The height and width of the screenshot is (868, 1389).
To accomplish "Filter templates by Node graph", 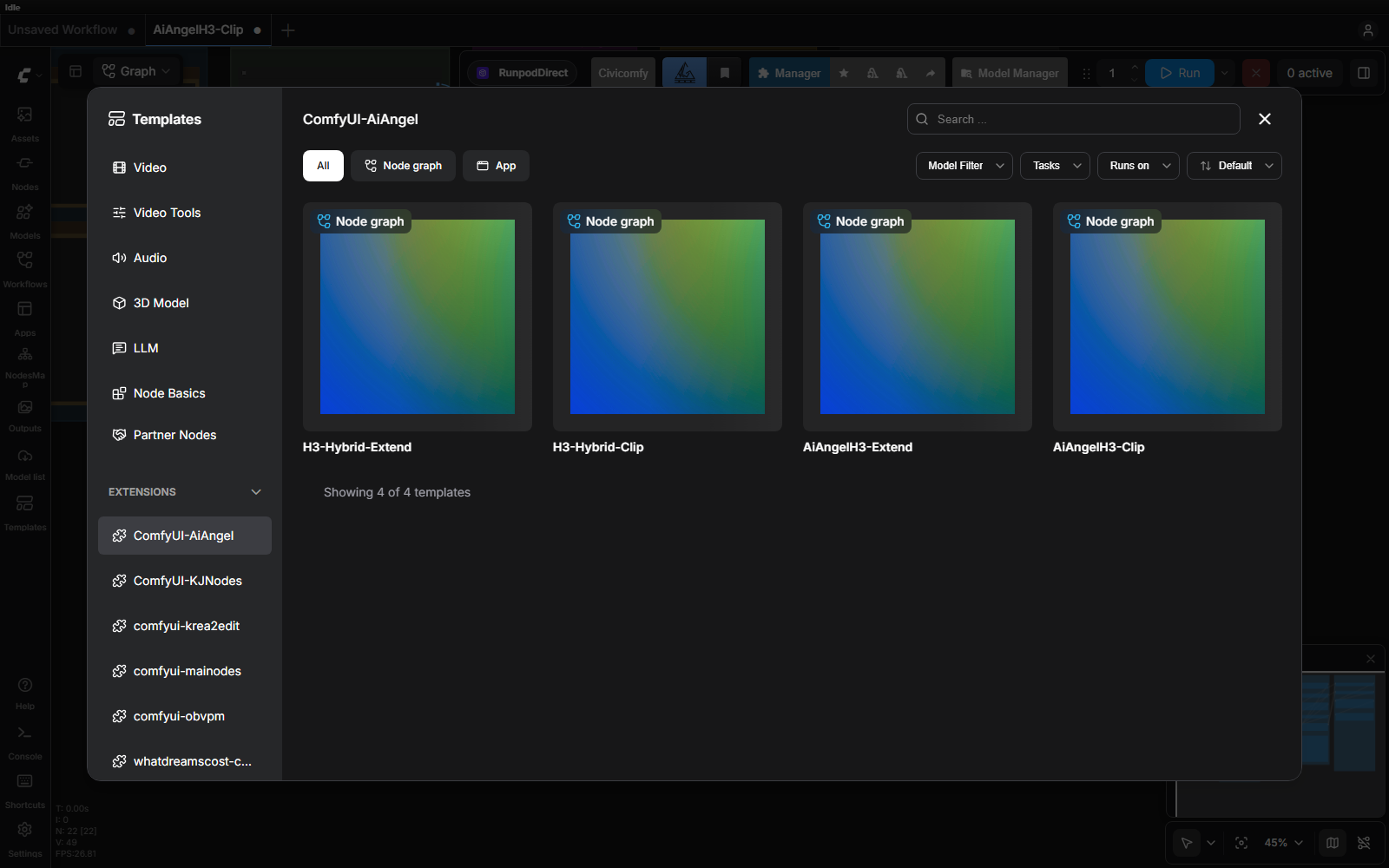I will [403, 166].
